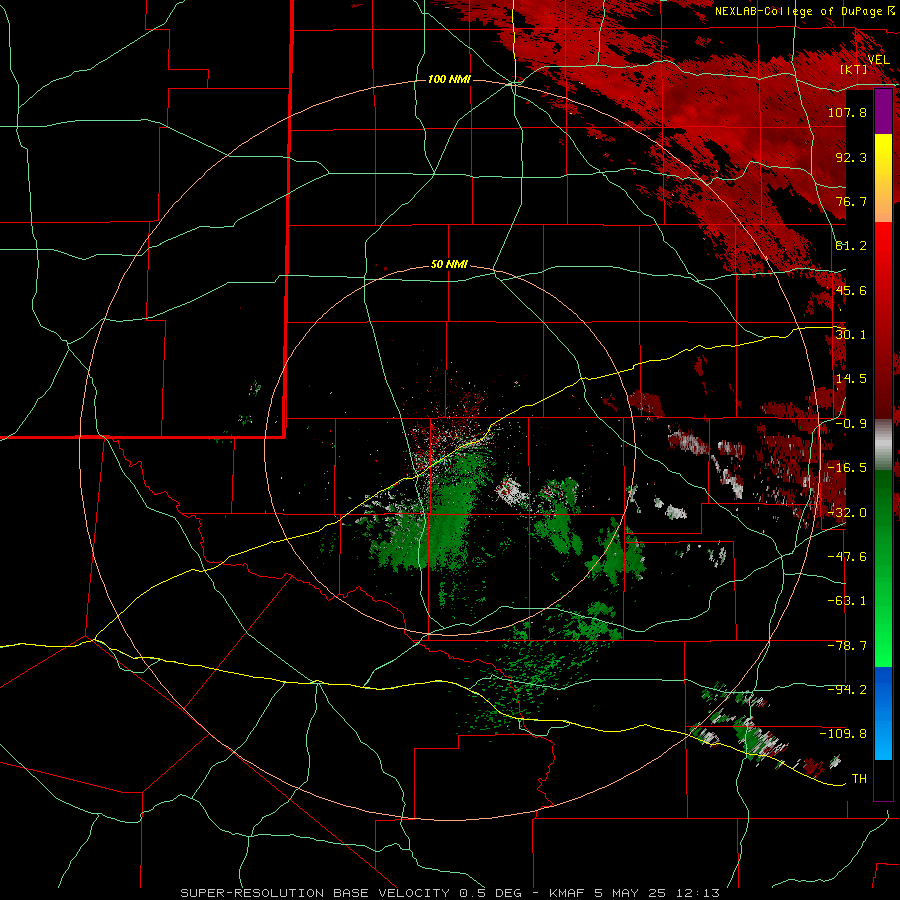Click the 100 NMI range ring label

tap(449, 79)
